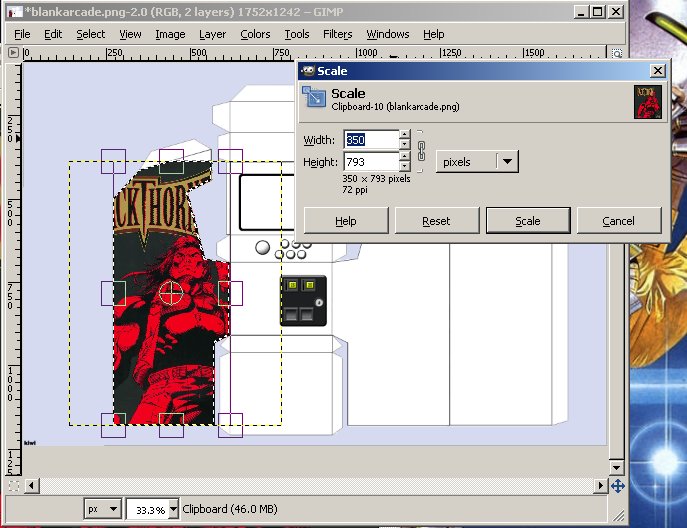
Task: Open the Windows menu
Action: click(388, 34)
